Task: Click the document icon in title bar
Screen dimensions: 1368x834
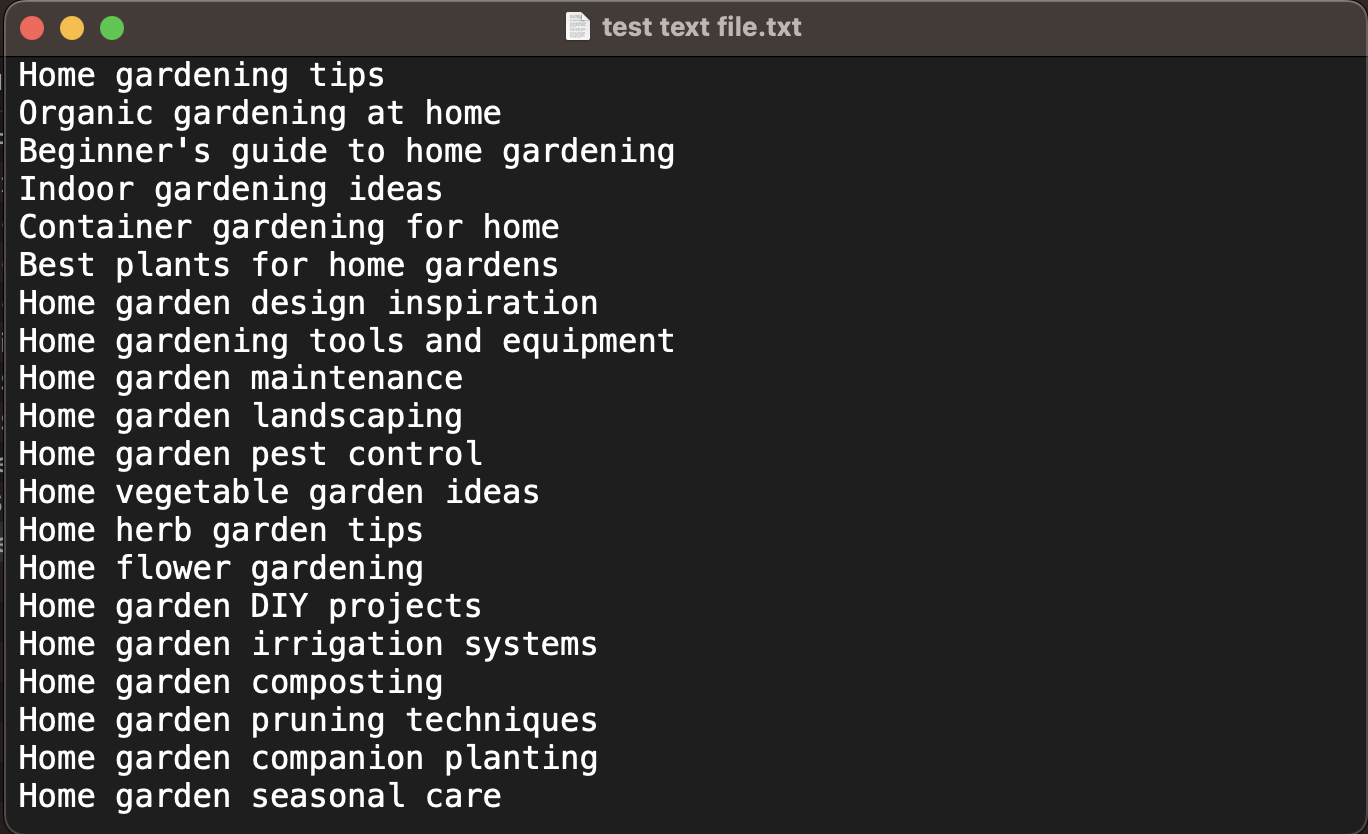Action: pos(578,27)
